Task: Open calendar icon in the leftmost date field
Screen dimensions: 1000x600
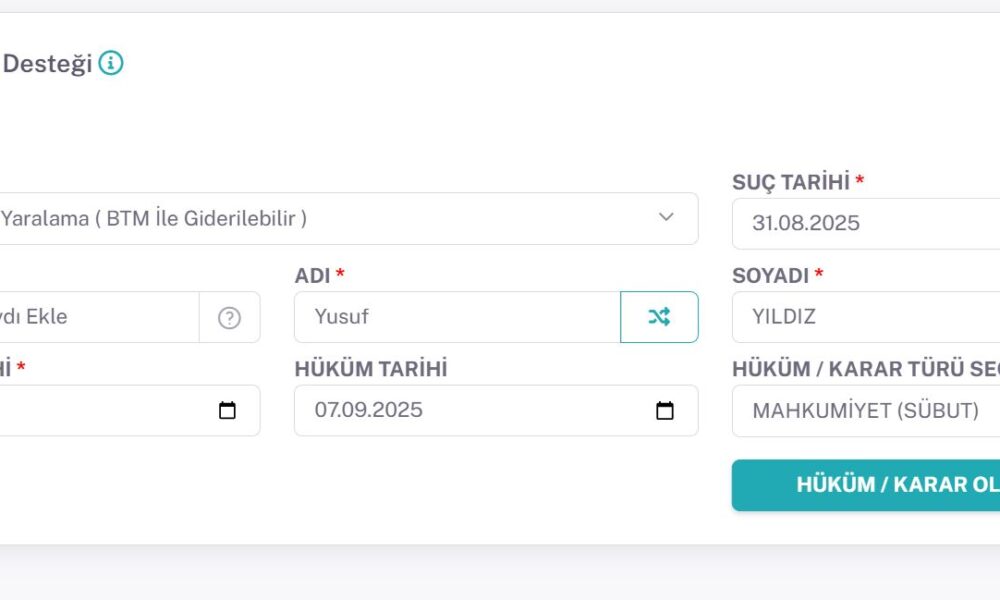Action: 227,411
